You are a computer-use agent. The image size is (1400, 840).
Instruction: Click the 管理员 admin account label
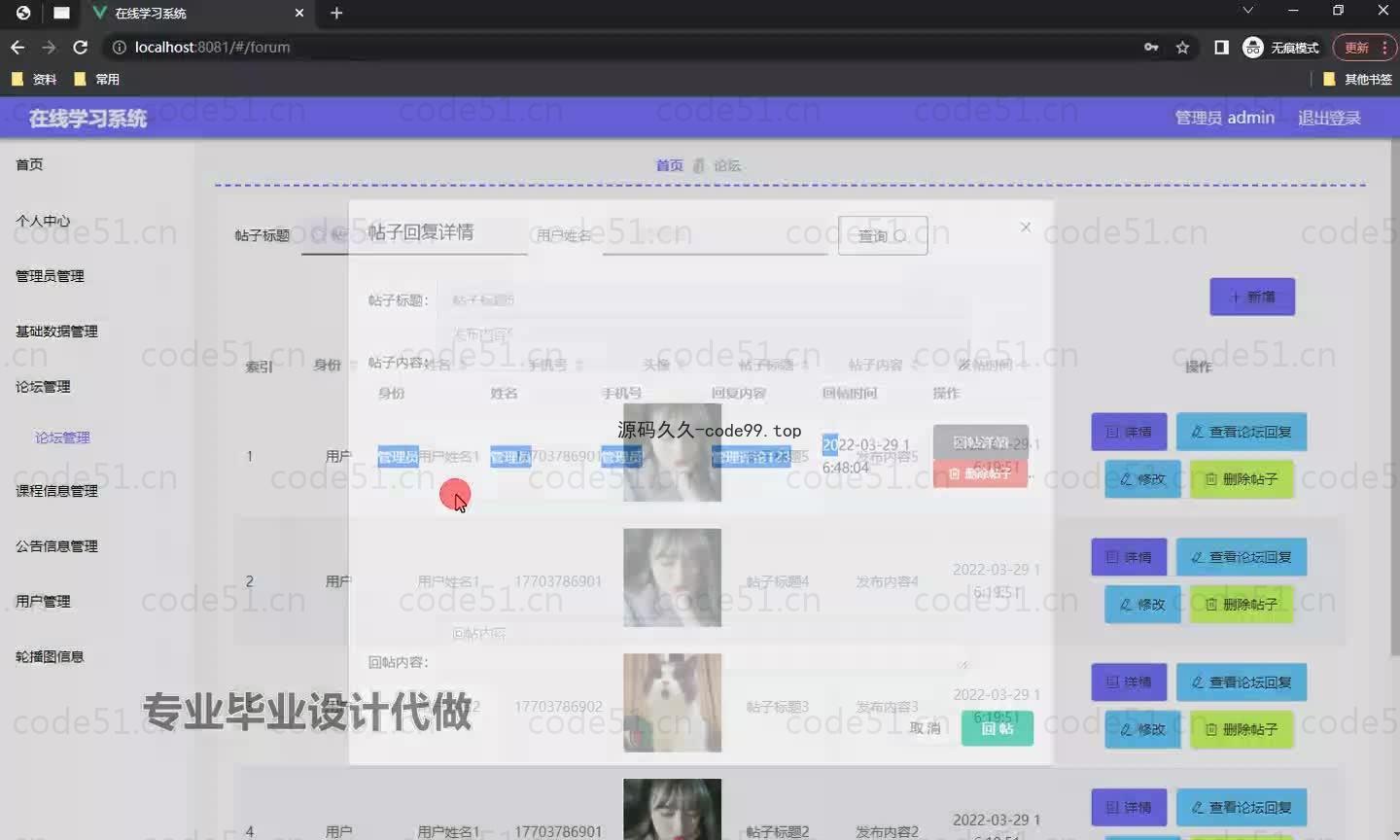click(x=1224, y=118)
